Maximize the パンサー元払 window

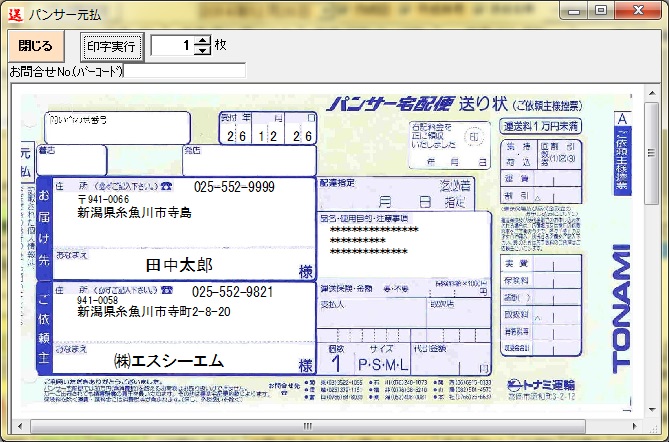click(x=601, y=10)
